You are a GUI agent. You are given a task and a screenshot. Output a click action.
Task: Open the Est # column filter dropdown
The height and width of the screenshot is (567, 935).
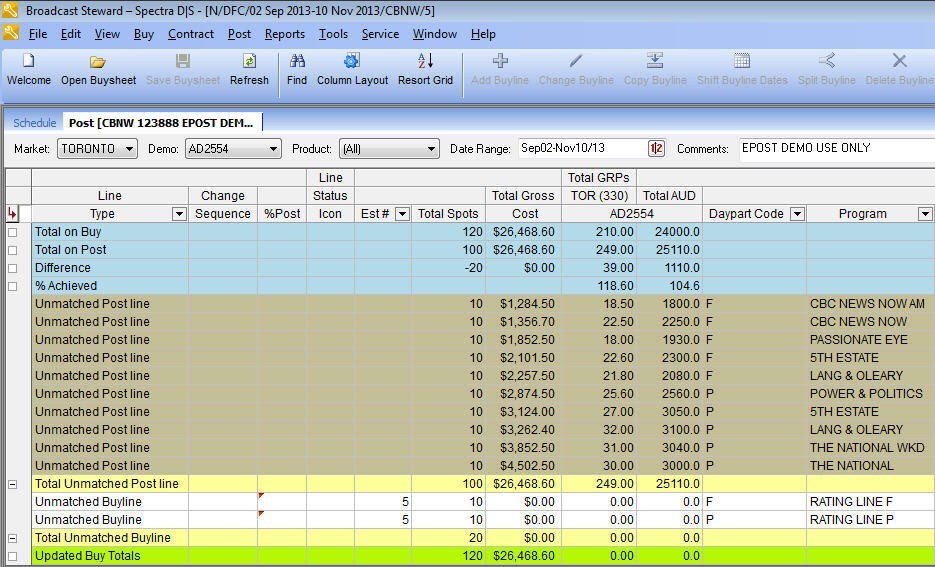403,214
